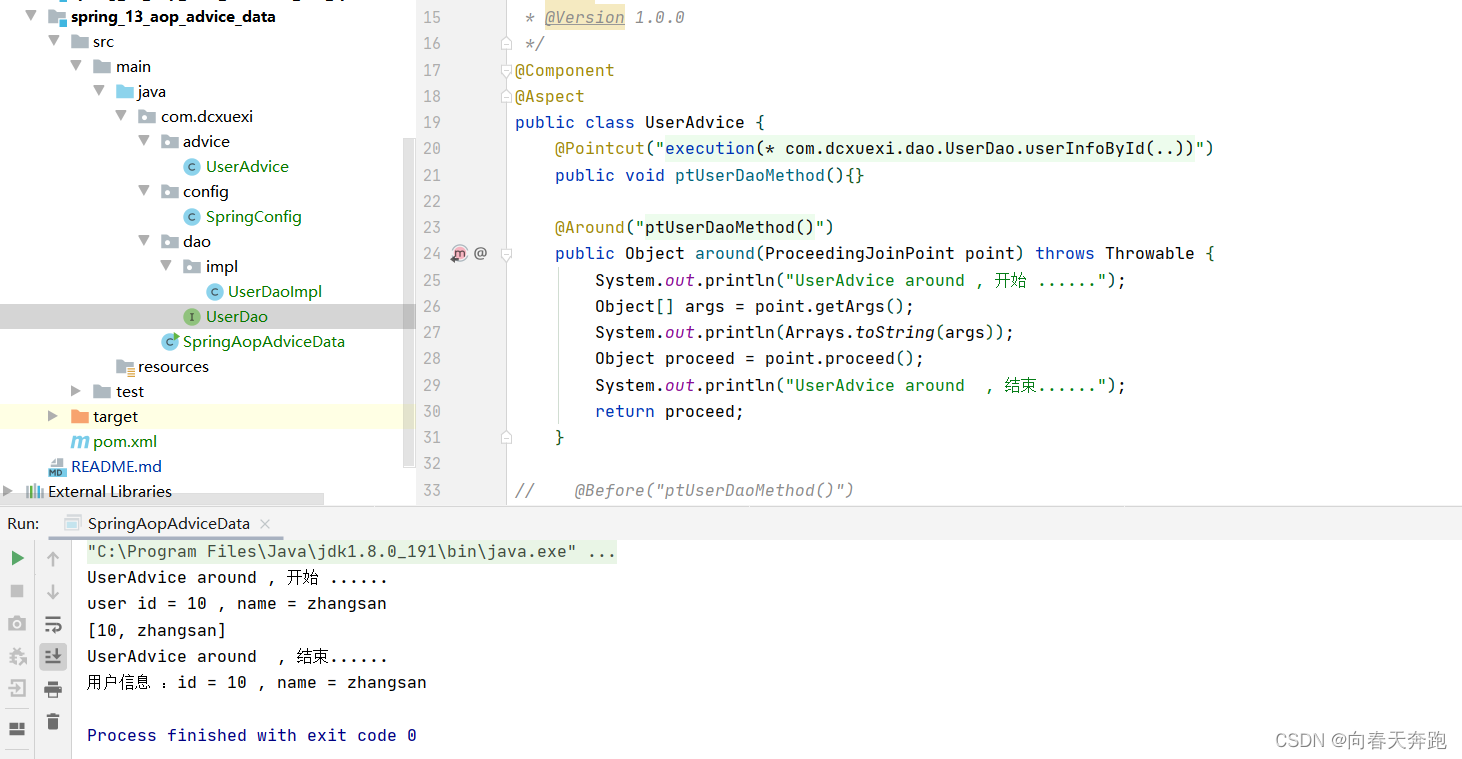The image size is (1462, 759).
Task: Click the Down the Stack Trace arrow
Action: coord(53,592)
